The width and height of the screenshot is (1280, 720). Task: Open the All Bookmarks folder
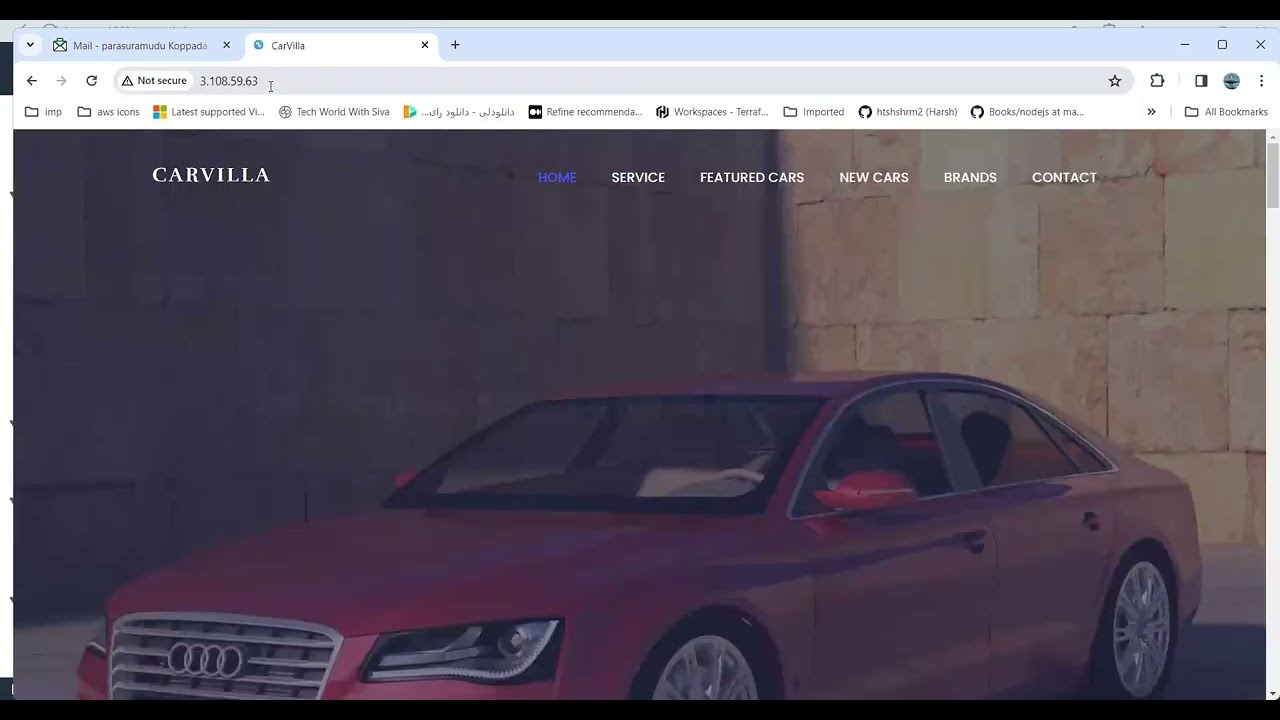tap(1226, 112)
